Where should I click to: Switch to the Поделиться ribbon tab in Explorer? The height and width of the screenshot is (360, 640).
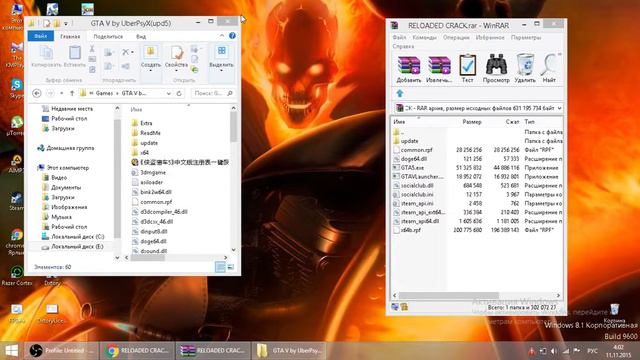pyautogui.click(x=108, y=36)
